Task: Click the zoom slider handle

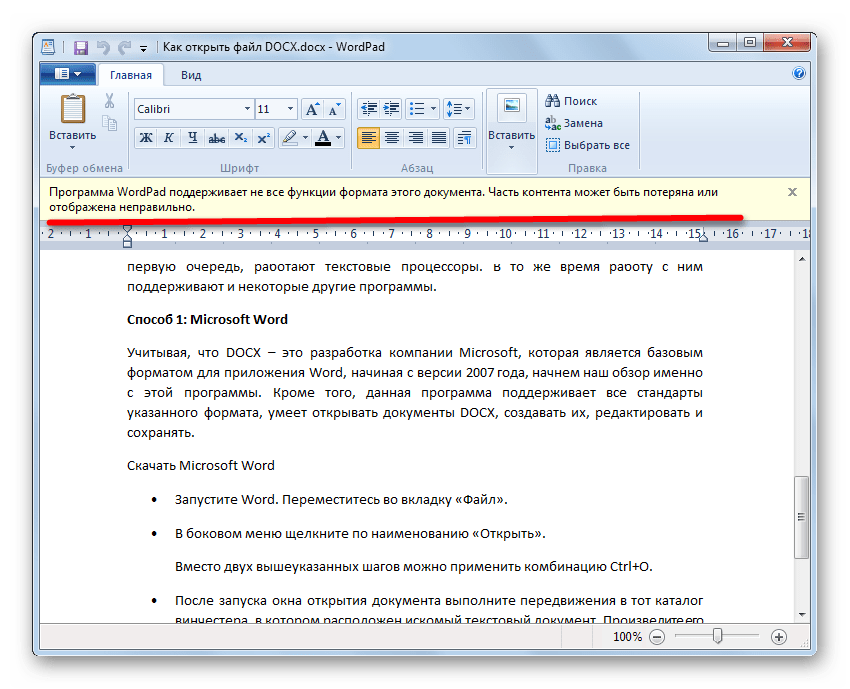Action: (717, 636)
